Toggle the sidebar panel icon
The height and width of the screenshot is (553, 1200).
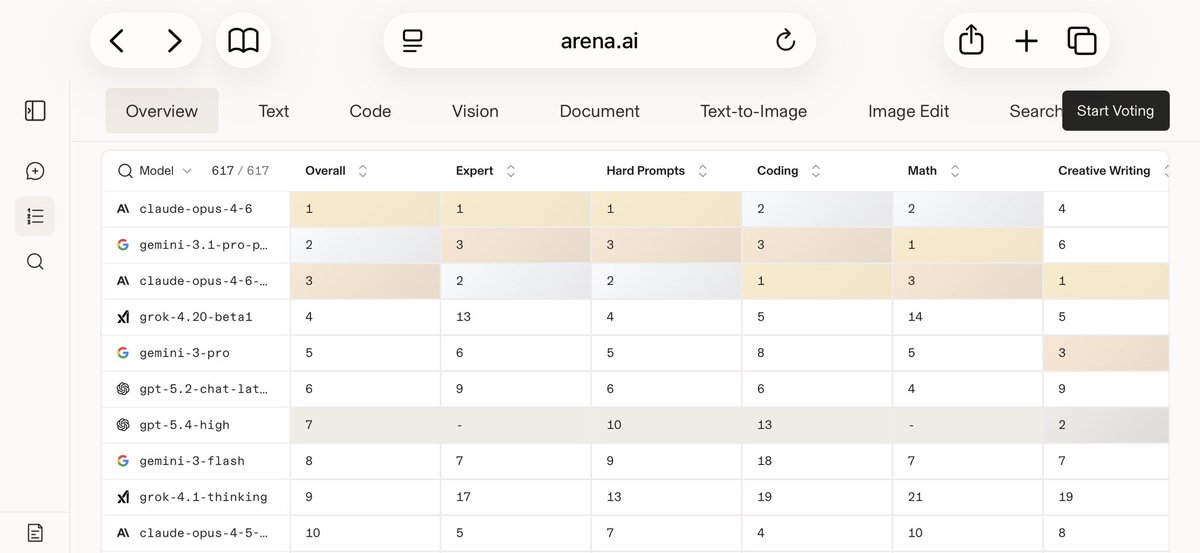pos(35,111)
